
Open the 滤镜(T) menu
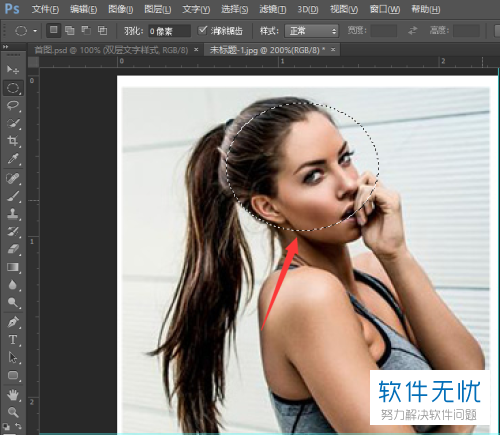click(273, 9)
